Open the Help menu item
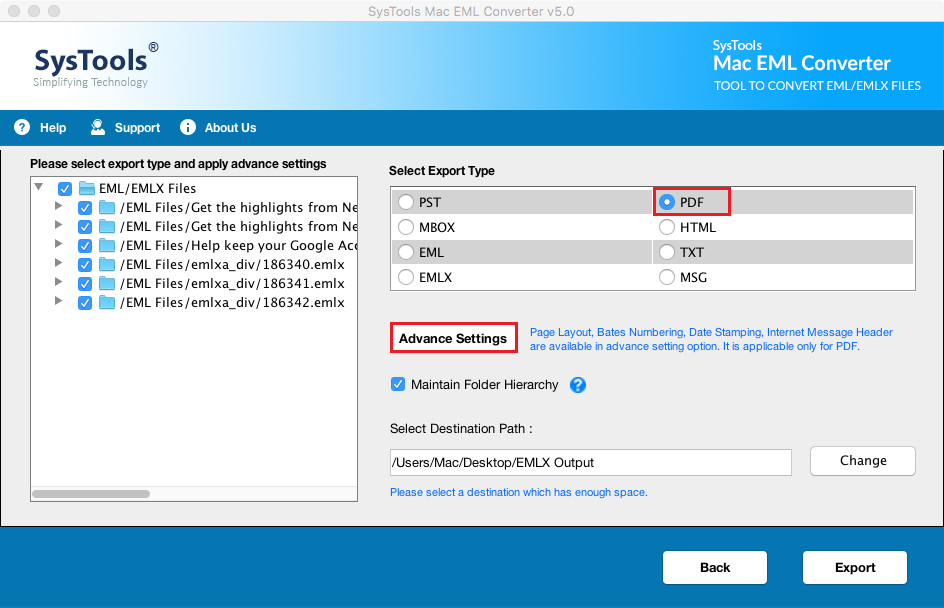This screenshot has height=608, width=944. coord(40,128)
